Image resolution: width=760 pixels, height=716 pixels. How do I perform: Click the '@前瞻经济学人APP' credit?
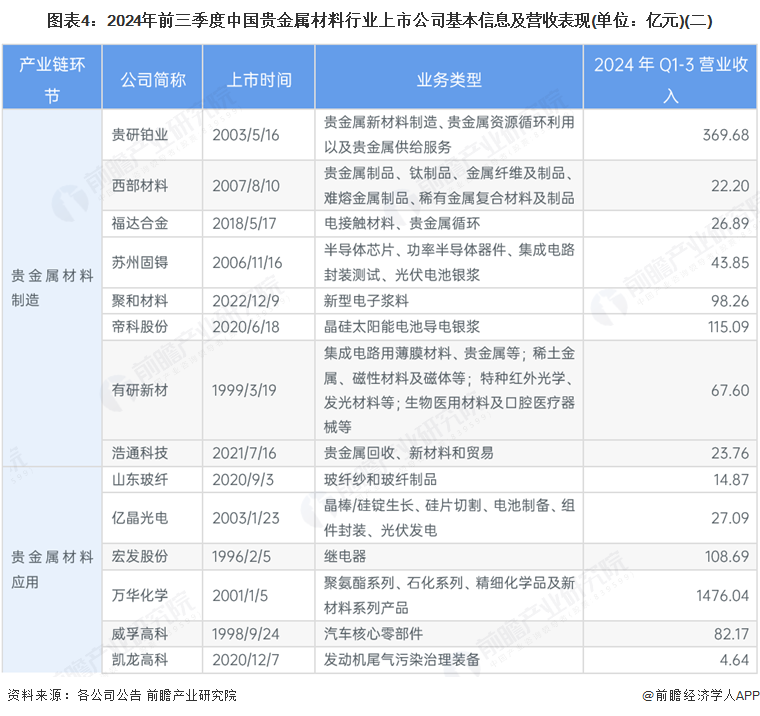[701, 696]
